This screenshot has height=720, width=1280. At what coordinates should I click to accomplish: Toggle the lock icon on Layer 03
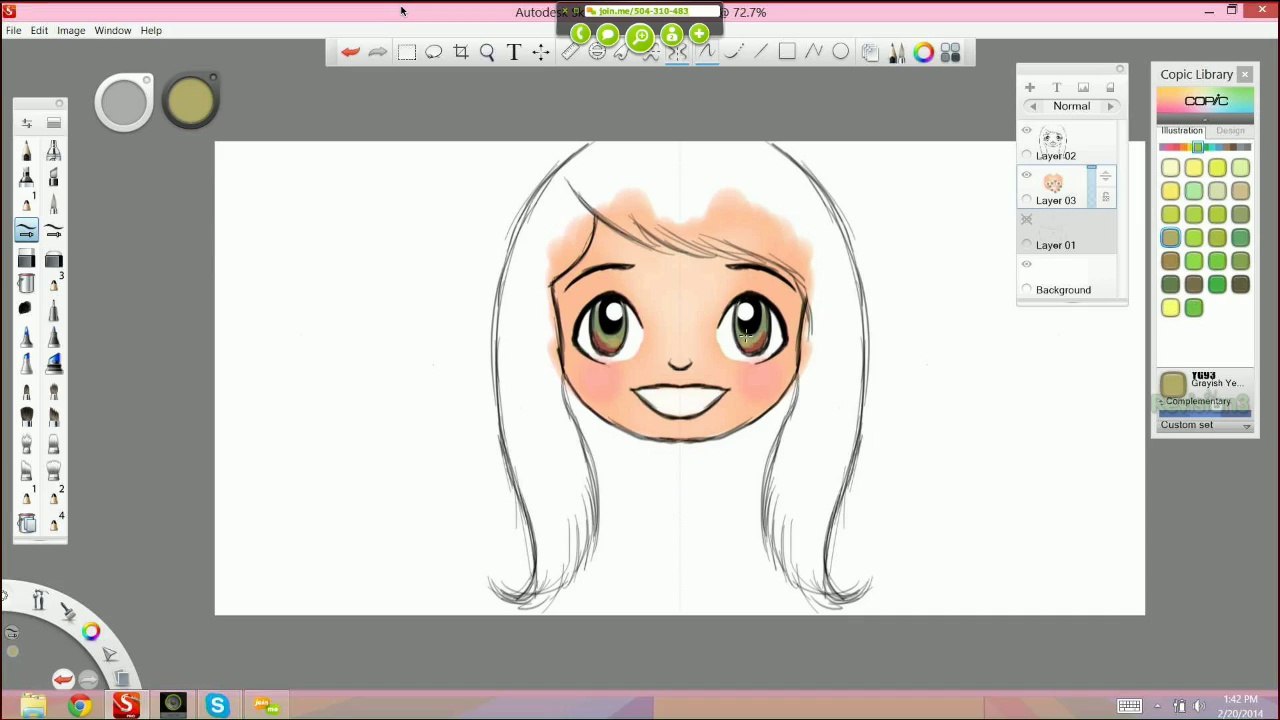pos(1105,197)
